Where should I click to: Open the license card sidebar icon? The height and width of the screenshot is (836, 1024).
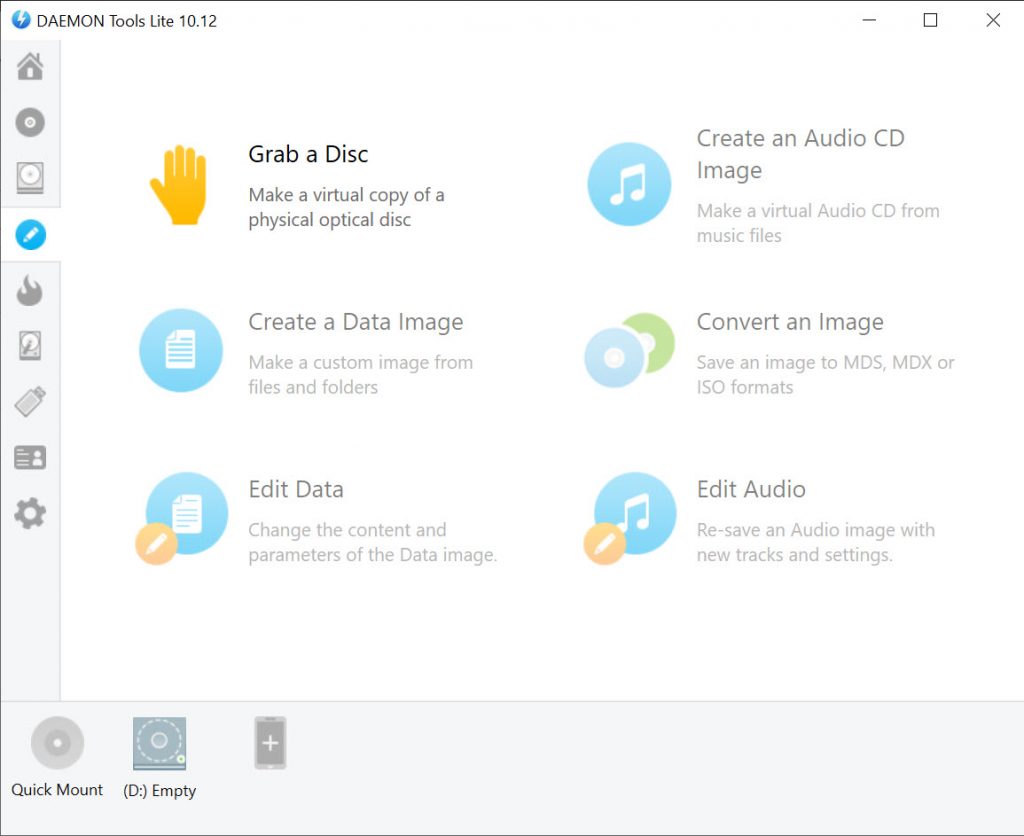tap(30, 458)
